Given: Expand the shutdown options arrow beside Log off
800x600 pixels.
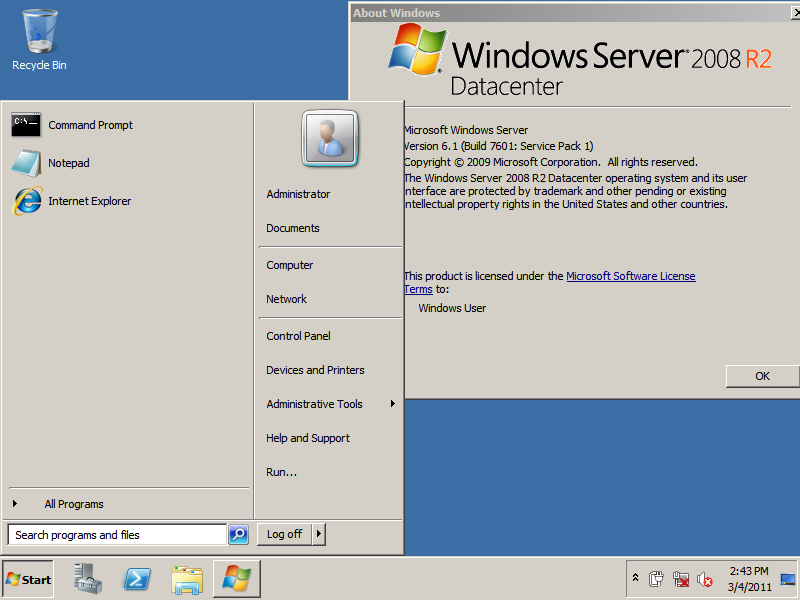Looking at the screenshot, I should (x=319, y=534).
